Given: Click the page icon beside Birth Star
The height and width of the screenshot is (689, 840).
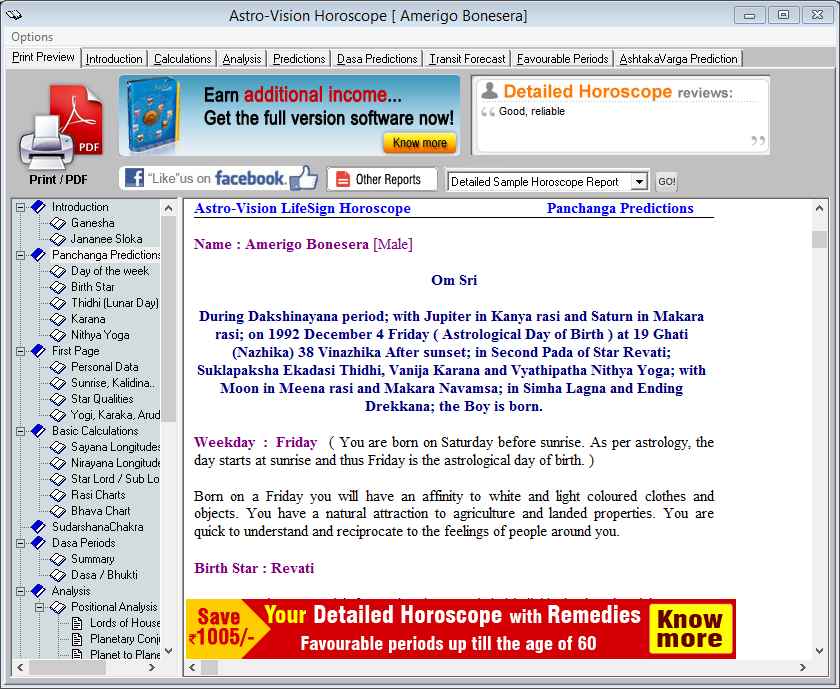Looking at the screenshot, I should click(x=58, y=287).
